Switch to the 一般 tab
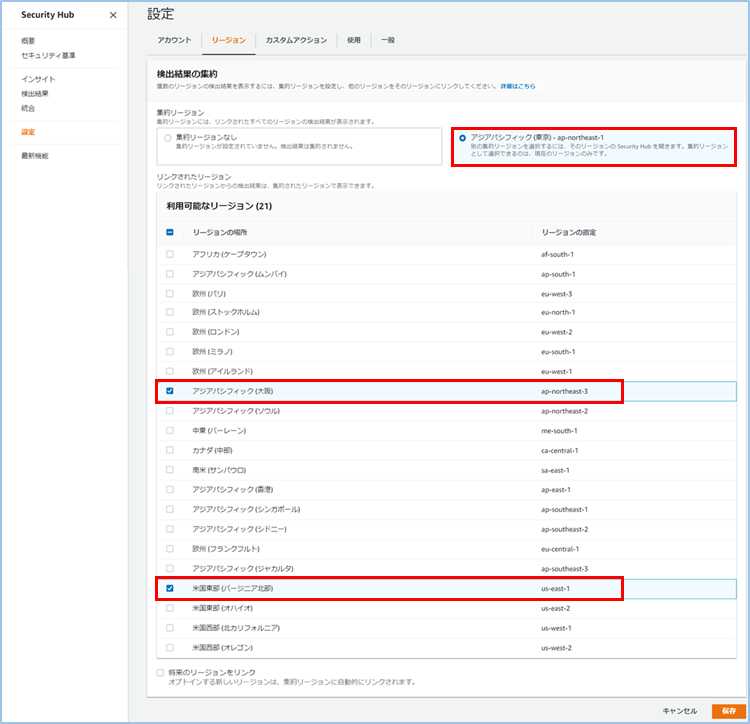The height and width of the screenshot is (724, 750). (x=388, y=40)
